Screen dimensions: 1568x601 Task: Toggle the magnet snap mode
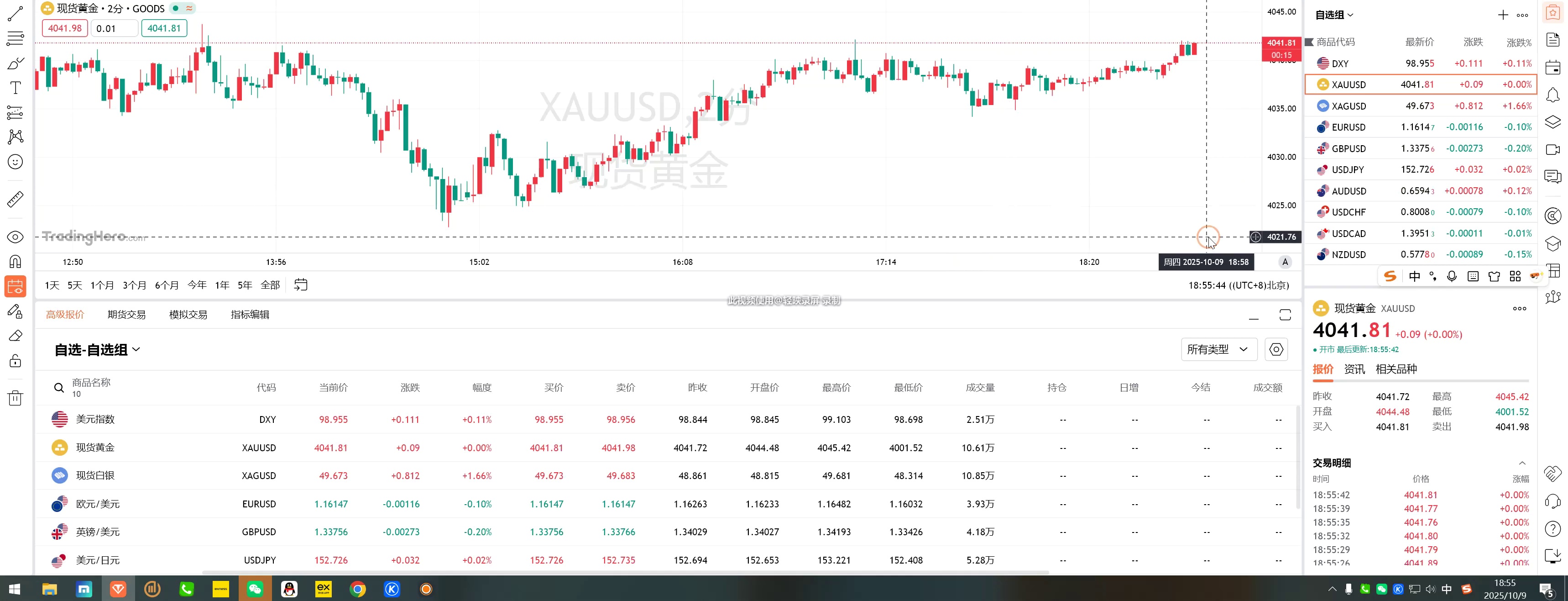15,262
